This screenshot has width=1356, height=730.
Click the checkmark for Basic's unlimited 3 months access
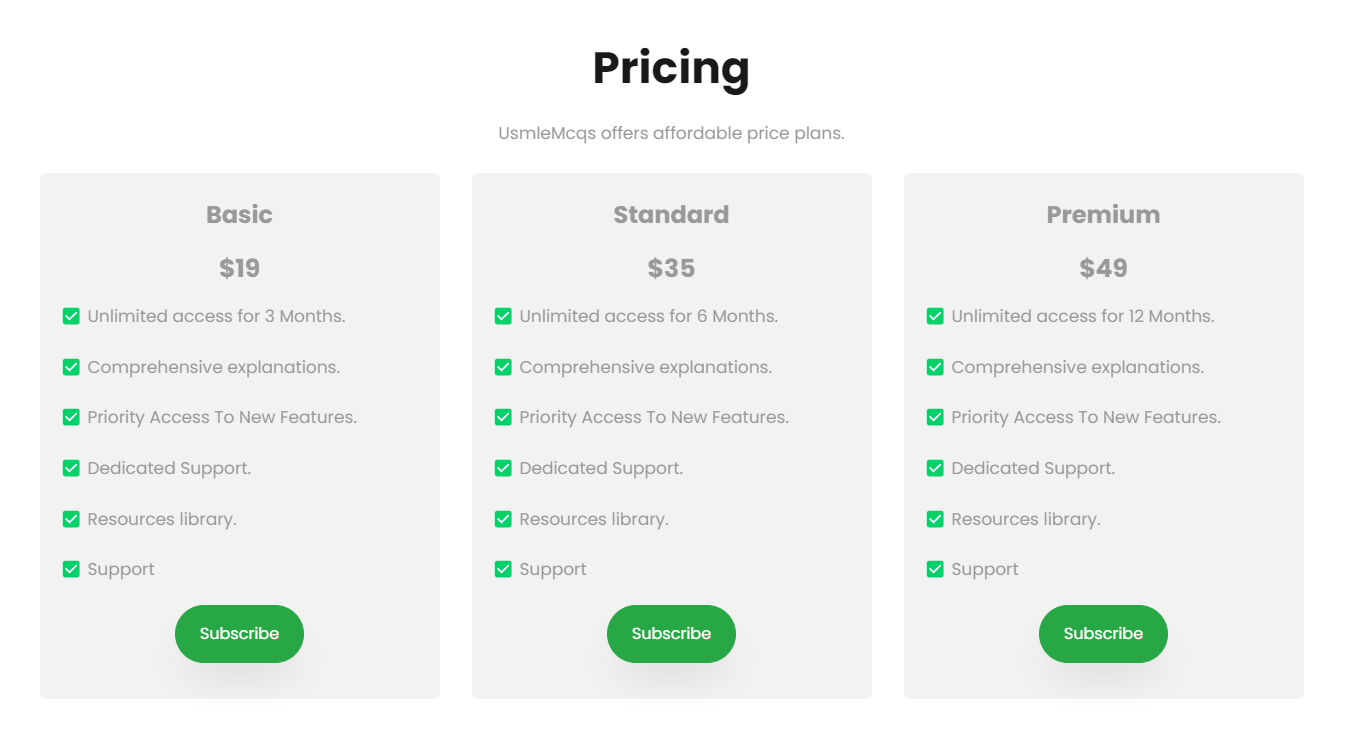71,315
